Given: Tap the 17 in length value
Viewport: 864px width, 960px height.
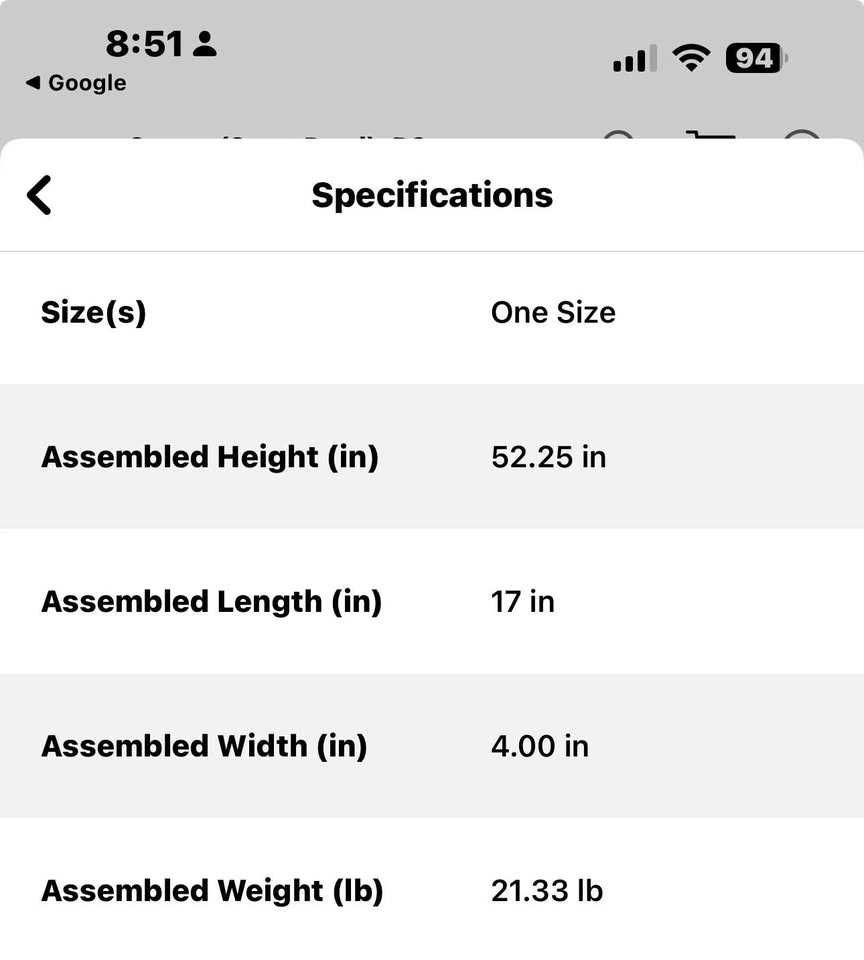Looking at the screenshot, I should pyautogui.click(x=523, y=602).
